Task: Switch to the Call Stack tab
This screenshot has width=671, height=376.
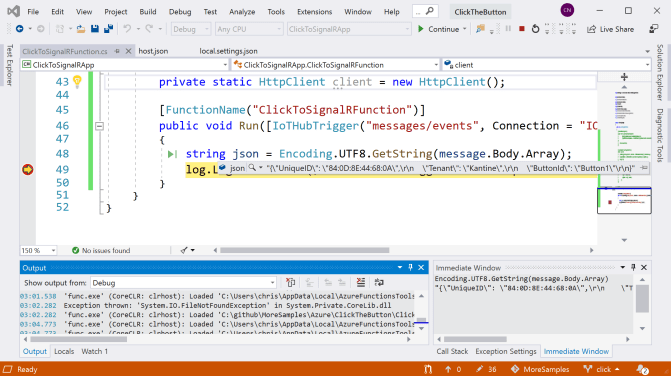Action: click(452, 351)
